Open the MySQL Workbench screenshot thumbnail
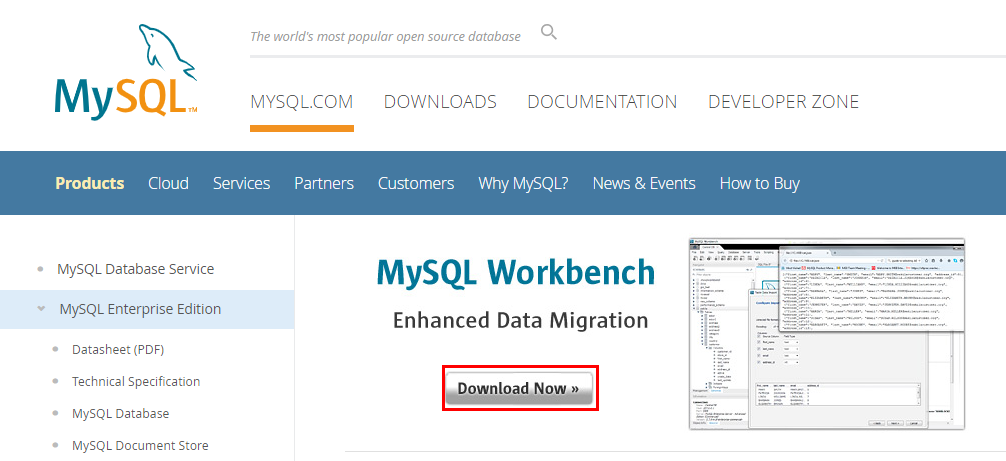Screen dimensions: 1006x461 pos(826,333)
